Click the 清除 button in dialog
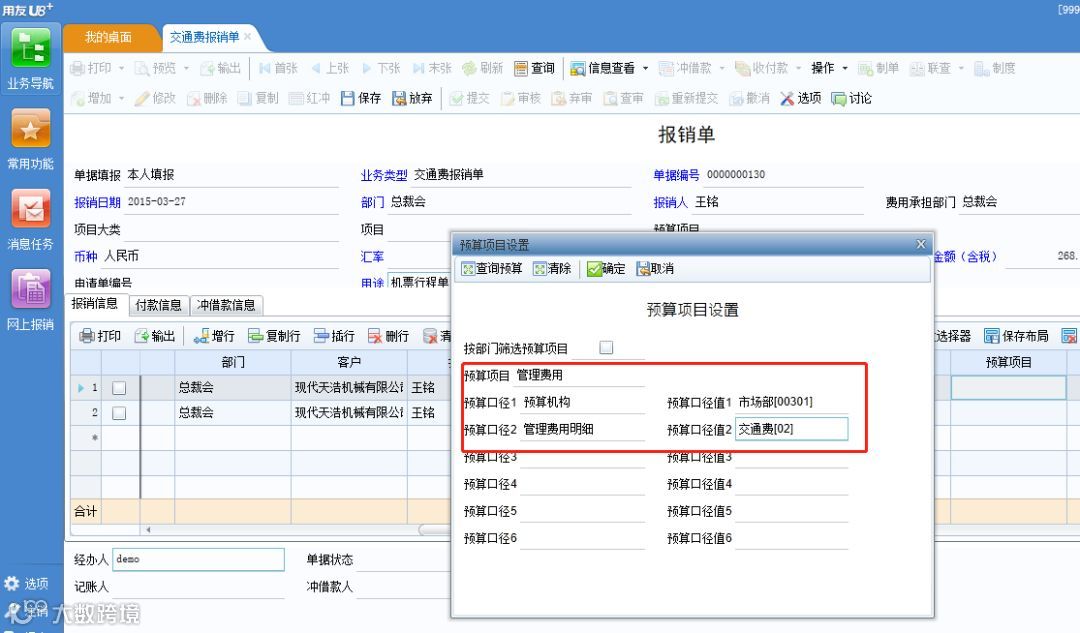1080x633 pixels. pos(552,269)
